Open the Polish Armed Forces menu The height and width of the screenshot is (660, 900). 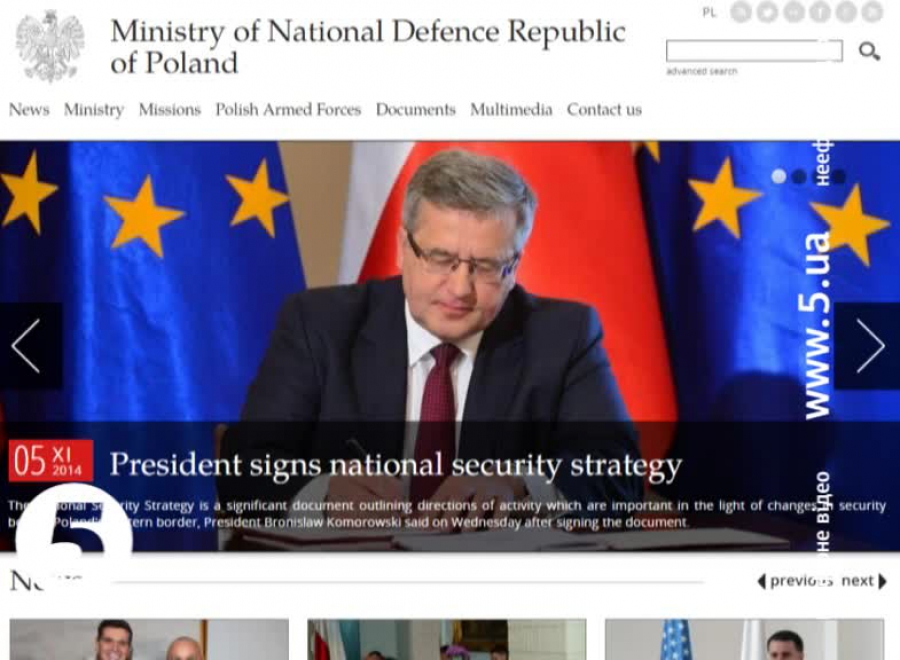(288, 110)
